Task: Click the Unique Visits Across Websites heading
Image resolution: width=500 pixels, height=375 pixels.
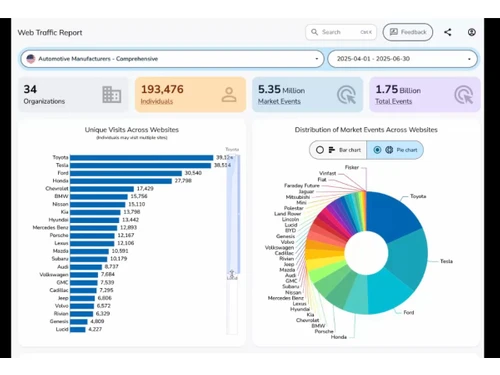Action: [132, 130]
